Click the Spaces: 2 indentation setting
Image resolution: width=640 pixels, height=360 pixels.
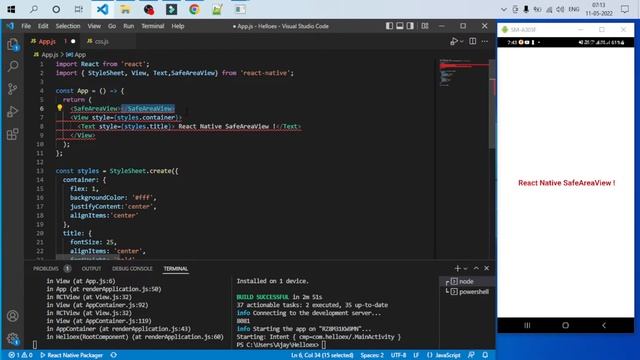point(372,355)
